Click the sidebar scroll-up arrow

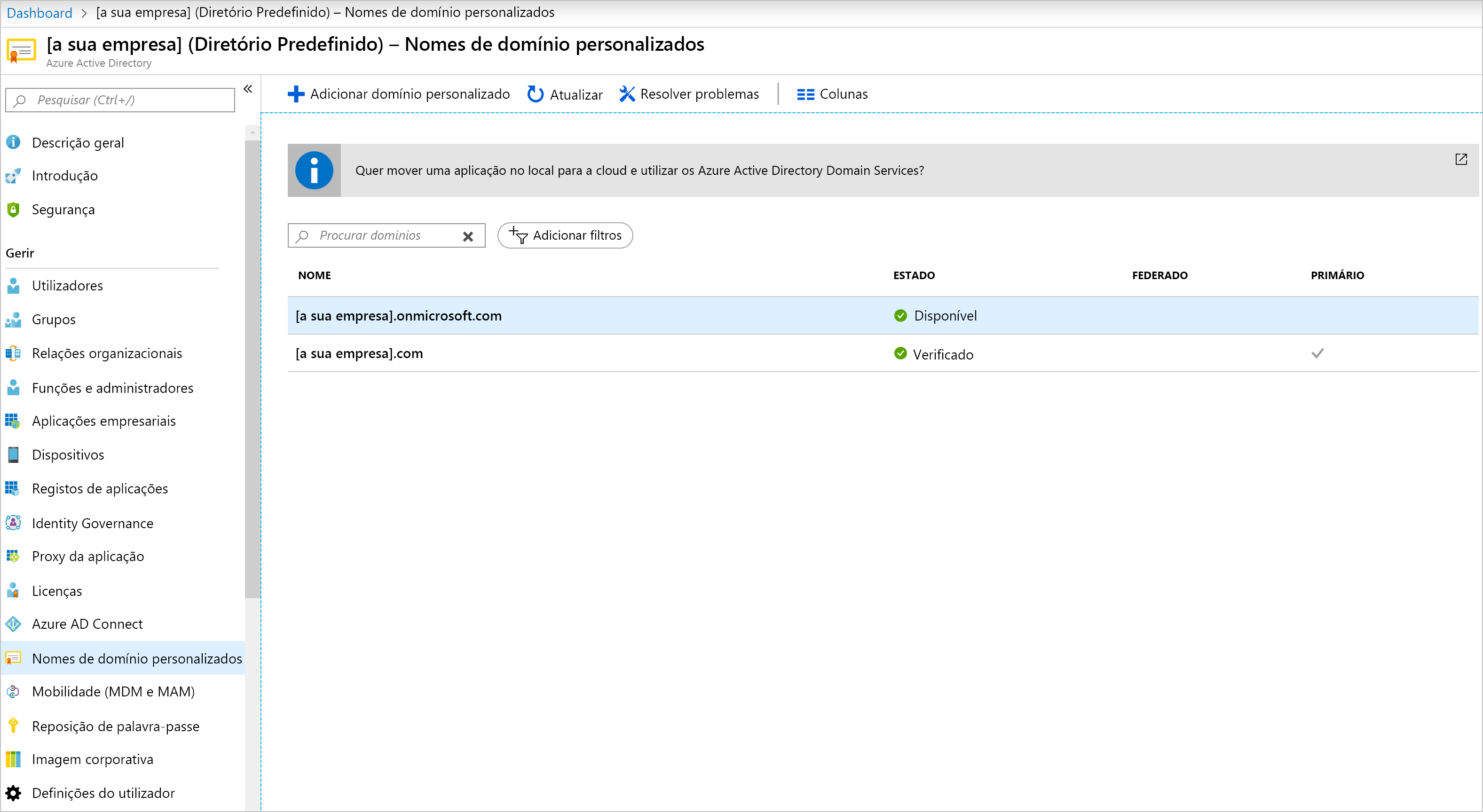[x=252, y=133]
